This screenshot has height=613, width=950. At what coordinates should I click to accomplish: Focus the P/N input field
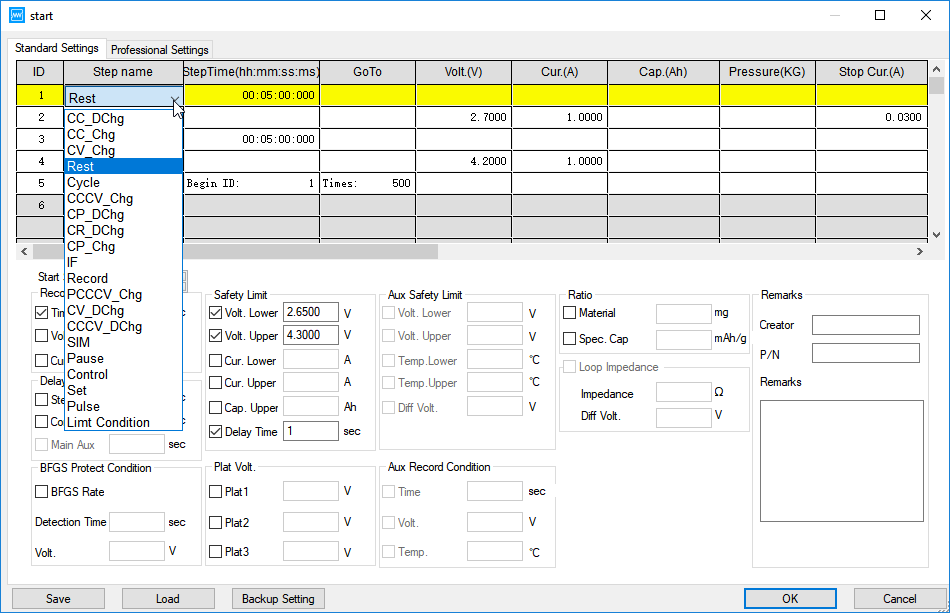click(866, 353)
